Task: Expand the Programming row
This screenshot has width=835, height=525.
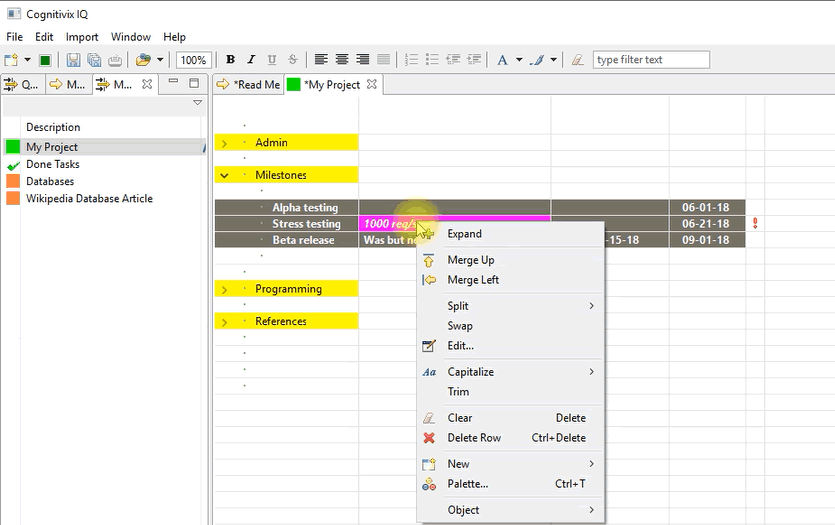Action: pos(224,290)
